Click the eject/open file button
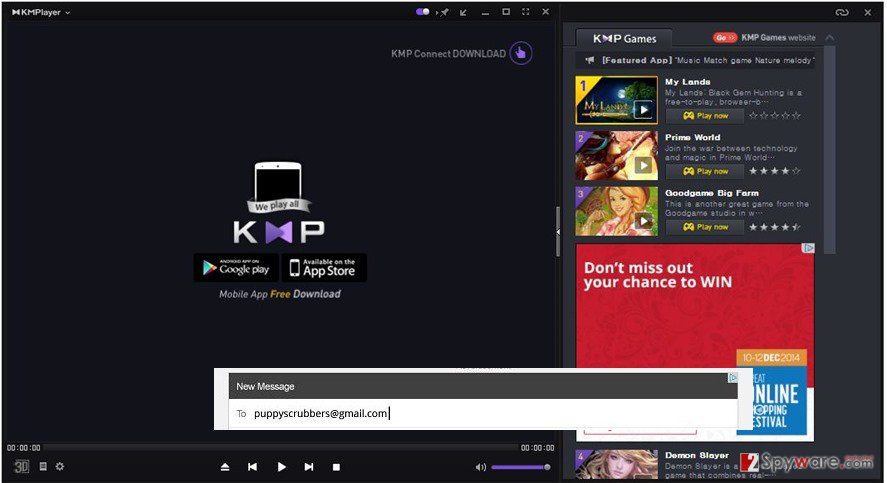 [x=225, y=467]
